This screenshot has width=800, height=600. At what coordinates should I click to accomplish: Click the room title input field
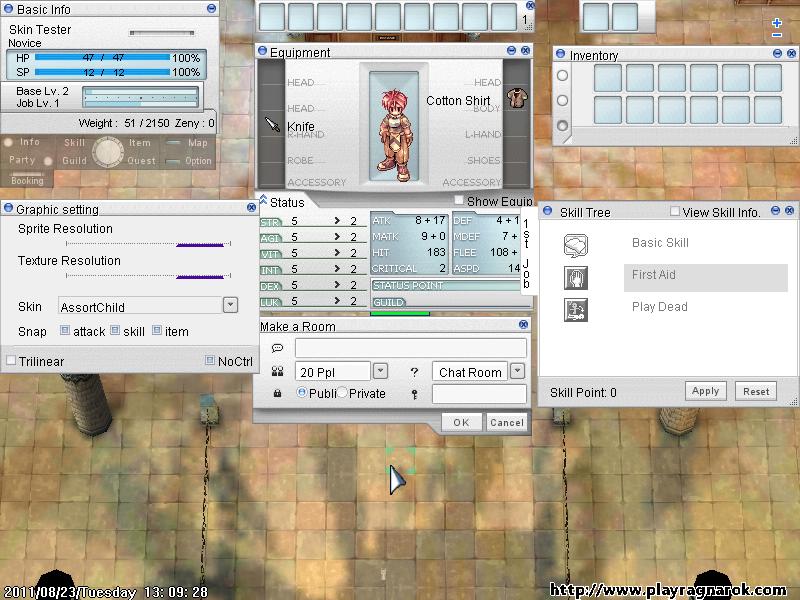(x=411, y=348)
